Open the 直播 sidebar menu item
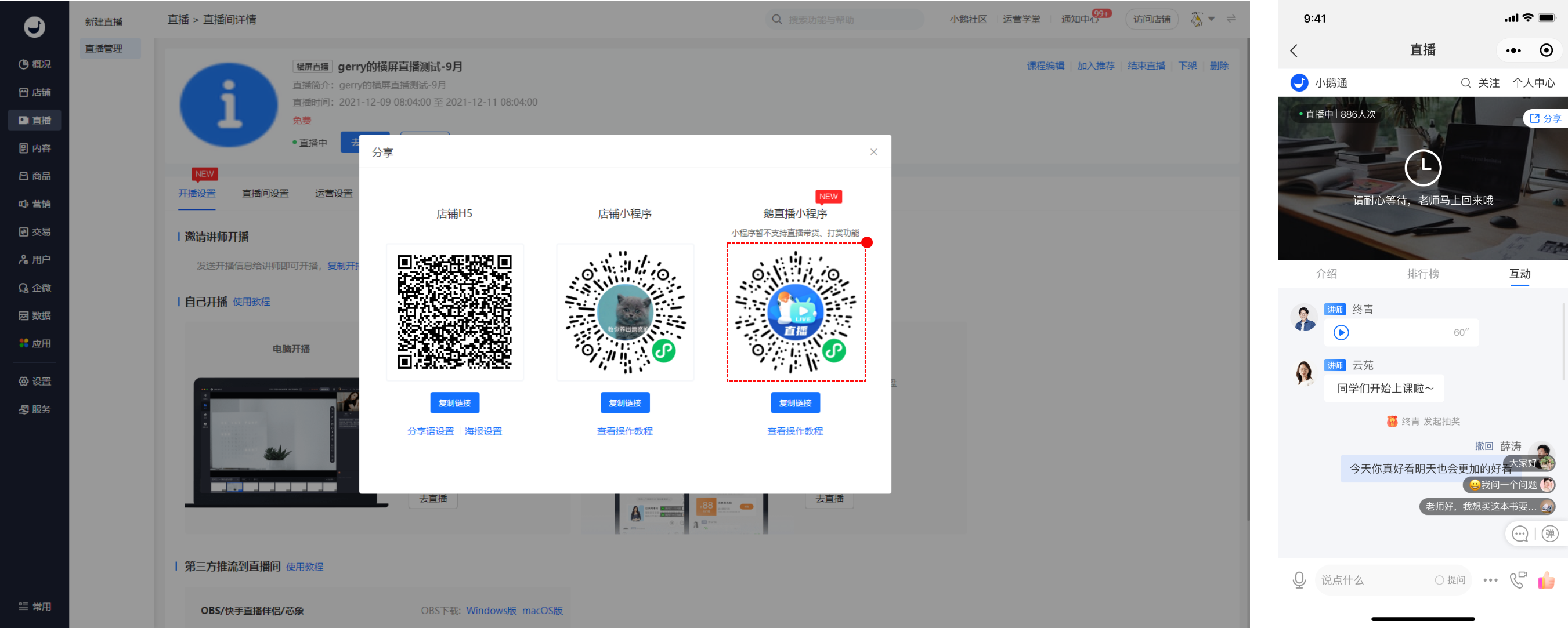 tap(35, 120)
